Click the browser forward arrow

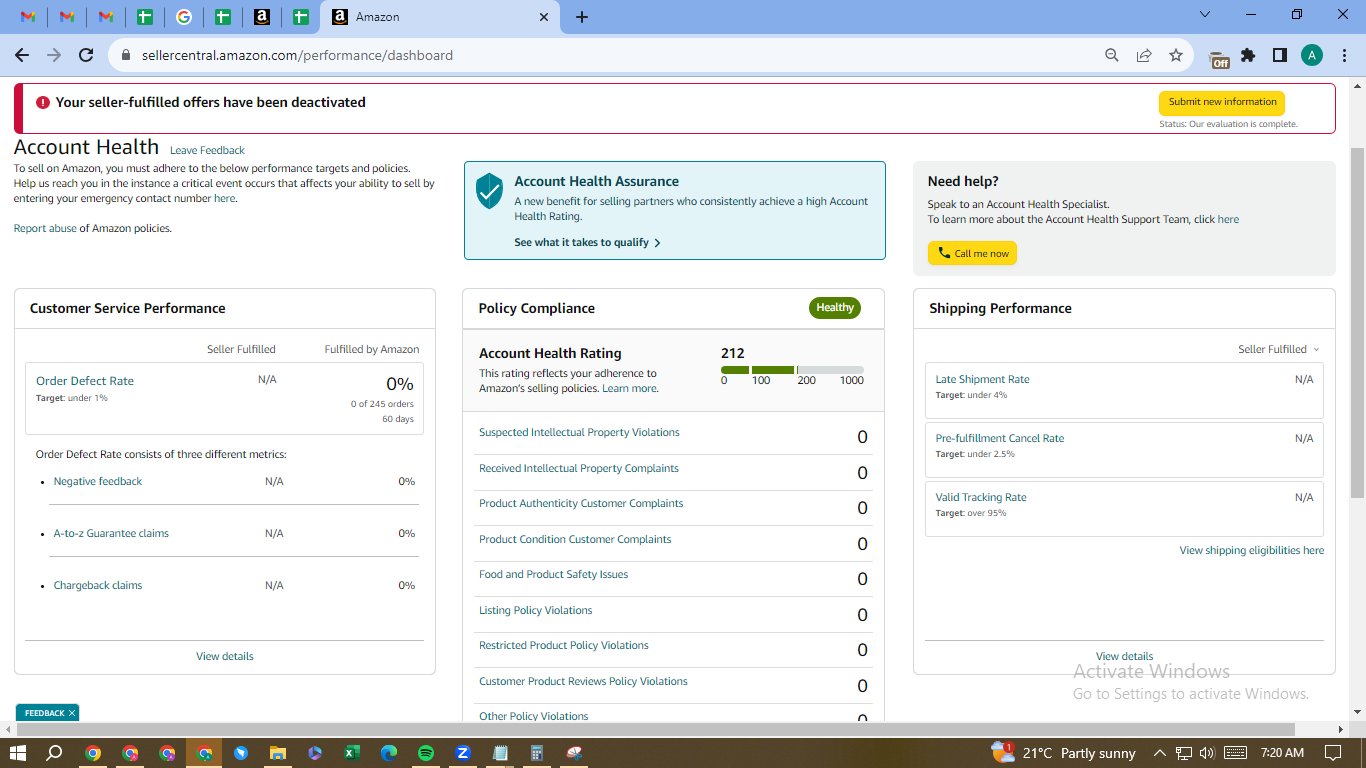pyautogui.click(x=54, y=55)
